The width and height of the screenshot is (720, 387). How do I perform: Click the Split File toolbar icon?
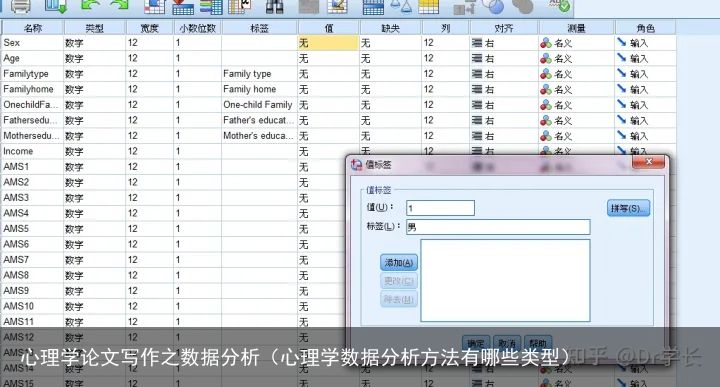click(373, 6)
